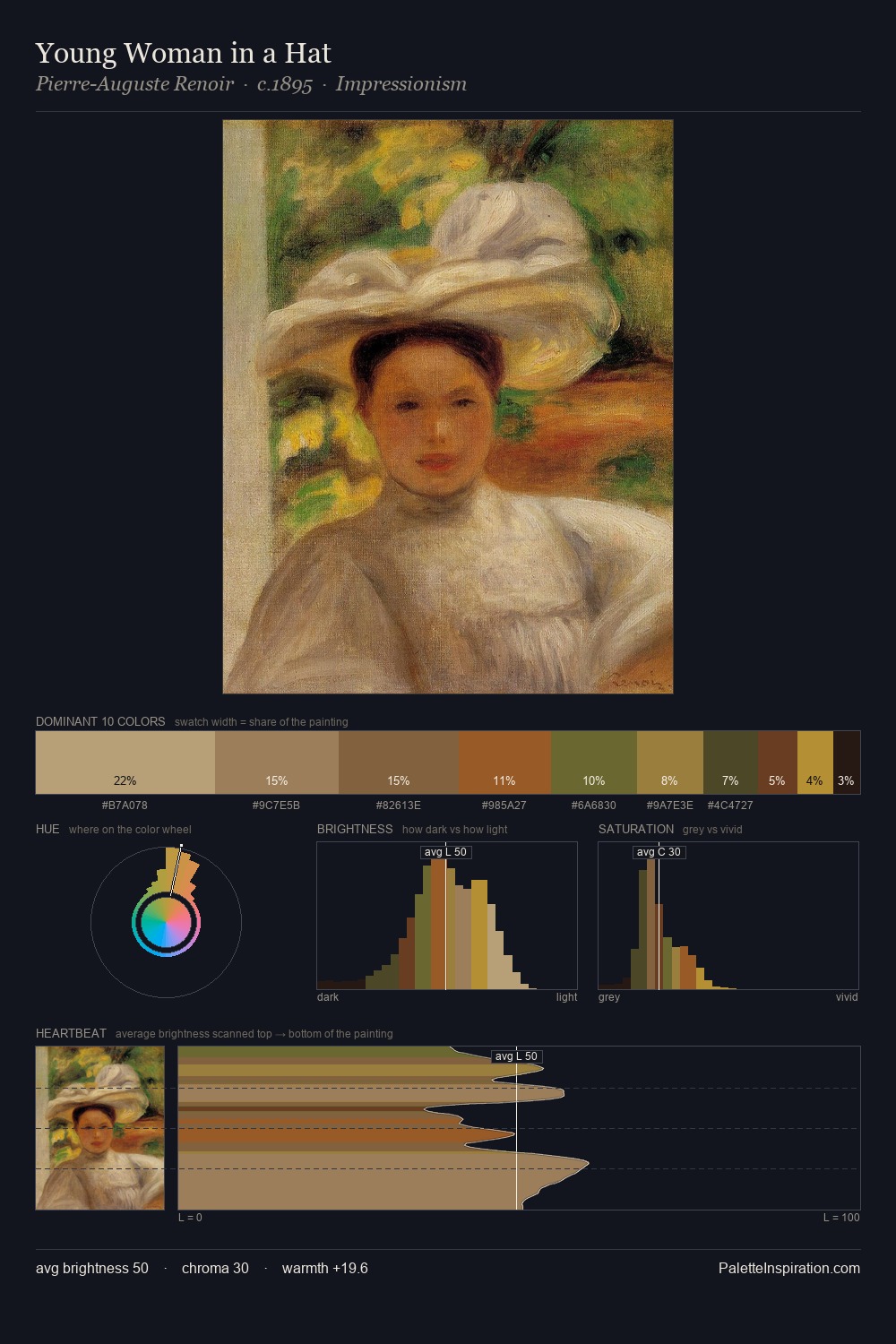This screenshot has height=1344, width=896.
Task: Click the artist name Pierre-Auguste Renoir
Action: pos(134,84)
